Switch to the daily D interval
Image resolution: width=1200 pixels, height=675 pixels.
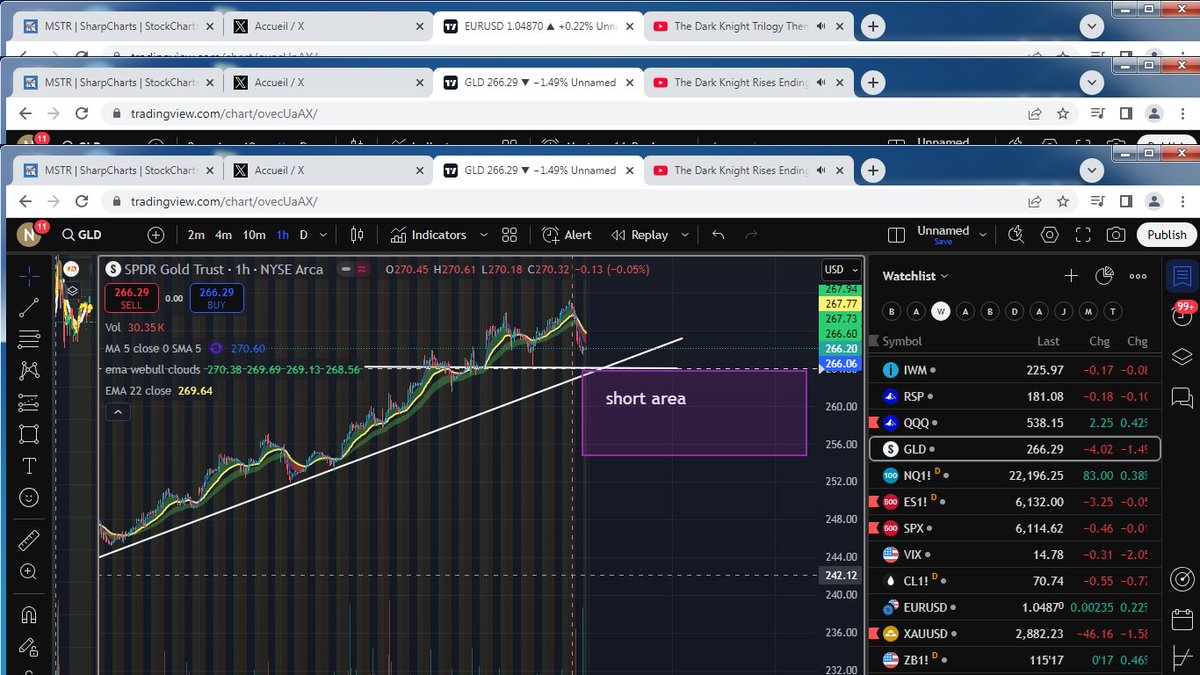pos(304,235)
